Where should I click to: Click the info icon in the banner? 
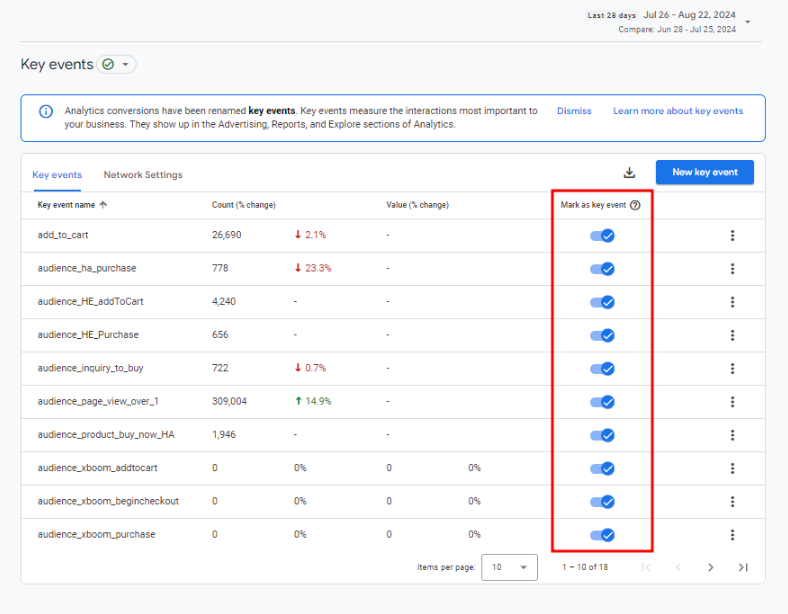click(x=46, y=111)
